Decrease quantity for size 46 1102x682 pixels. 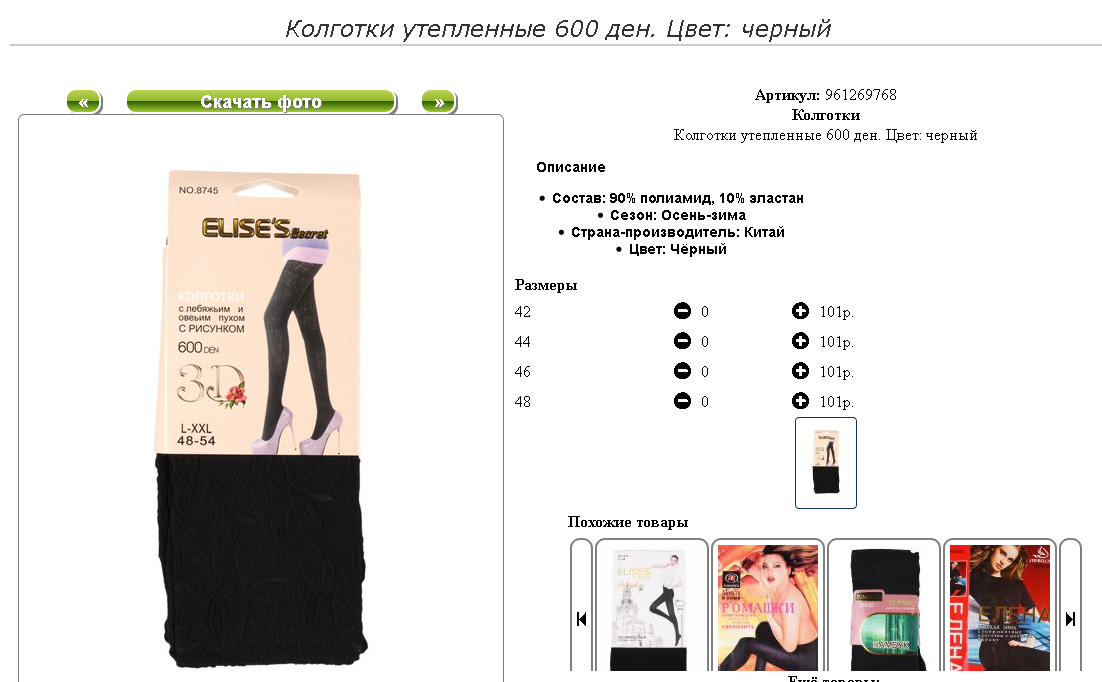[x=682, y=371]
